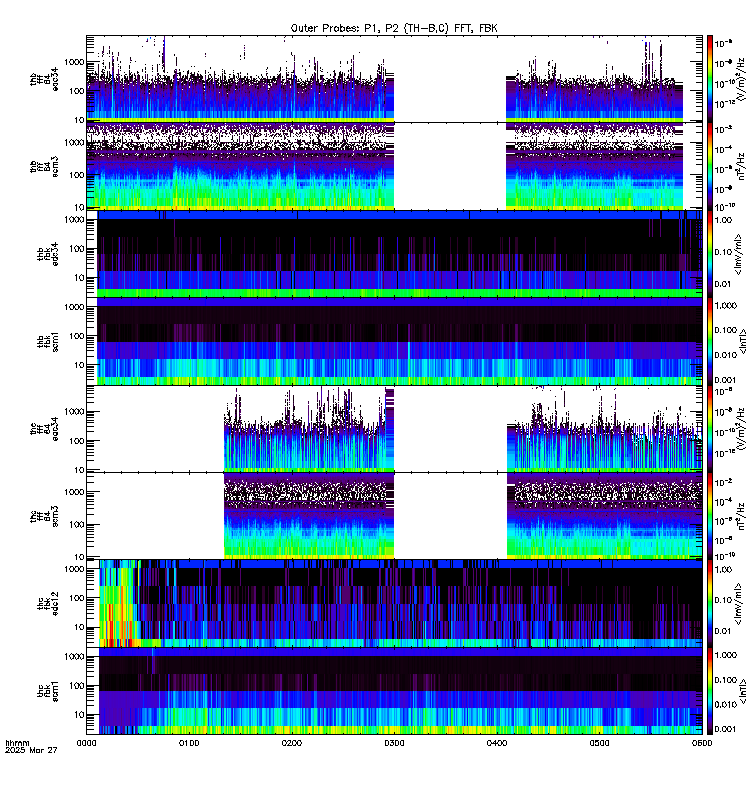Click the thc fff 64 scm3 axis label
The width and height of the screenshot is (750, 800).
coord(44,516)
